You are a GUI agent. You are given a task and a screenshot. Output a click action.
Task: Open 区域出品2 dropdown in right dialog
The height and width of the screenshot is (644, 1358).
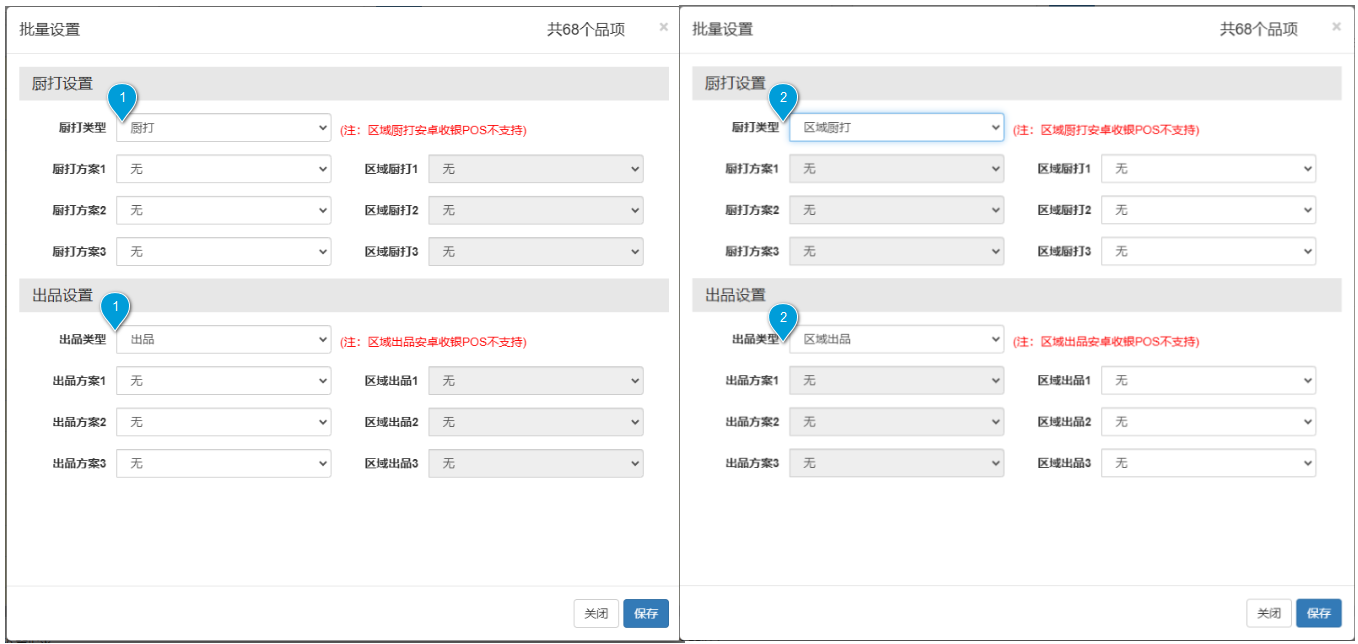pos(1209,422)
